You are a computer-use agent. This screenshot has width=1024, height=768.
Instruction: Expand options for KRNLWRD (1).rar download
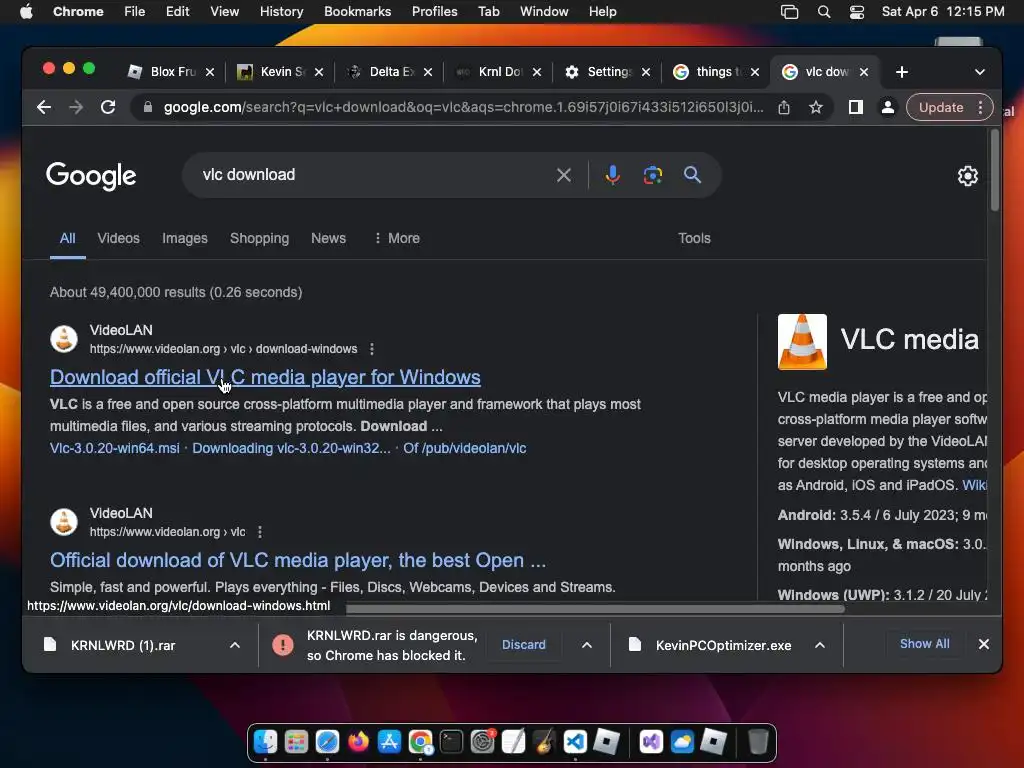click(234, 645)
